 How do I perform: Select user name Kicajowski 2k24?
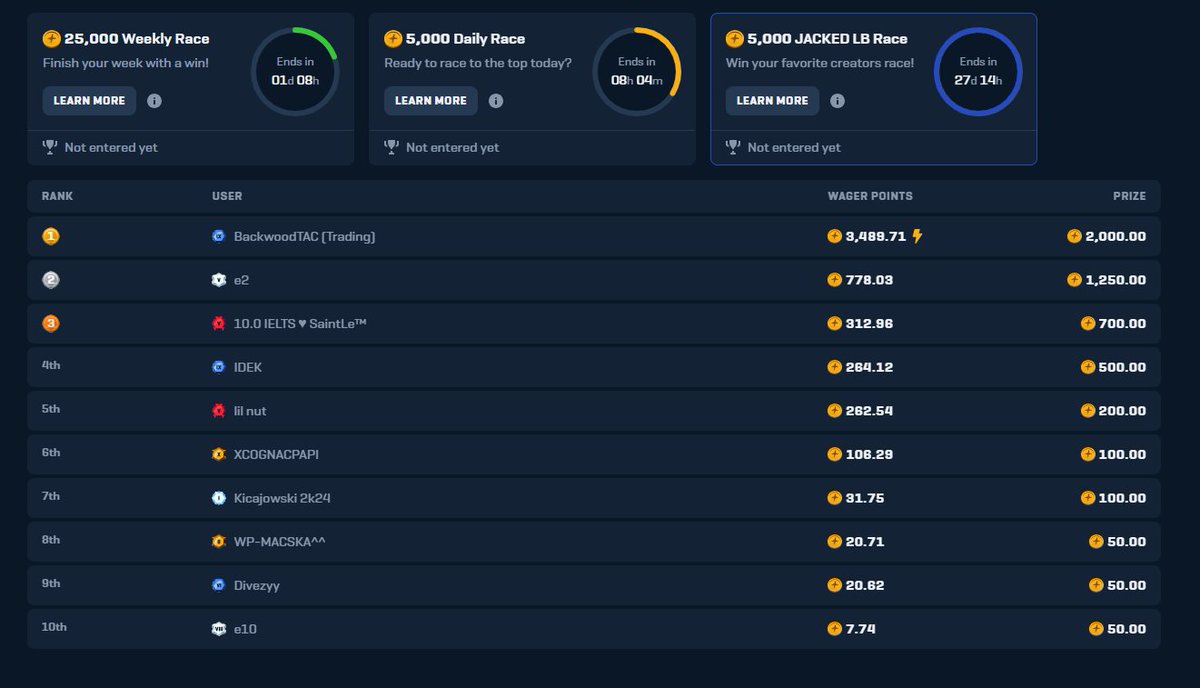click(282, 498)
